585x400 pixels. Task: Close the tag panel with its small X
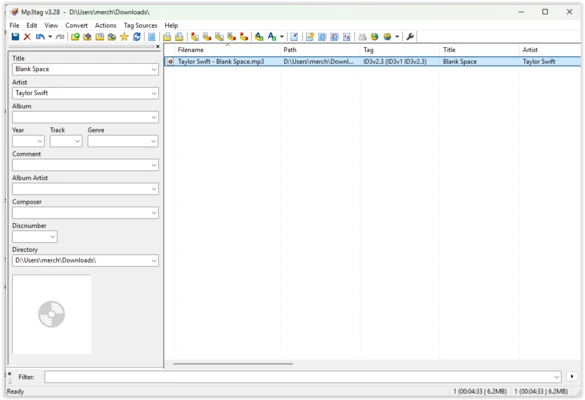coord(158,47)
